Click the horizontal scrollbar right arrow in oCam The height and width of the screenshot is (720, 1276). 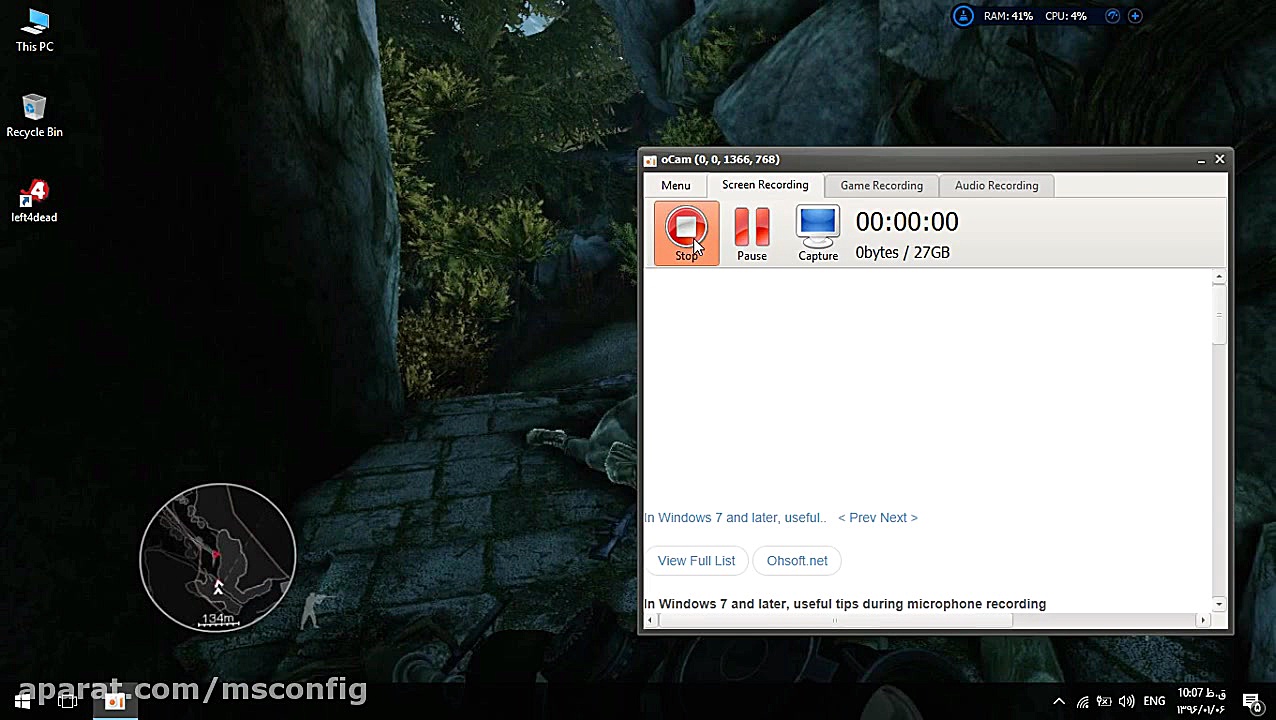[1203, 621]
